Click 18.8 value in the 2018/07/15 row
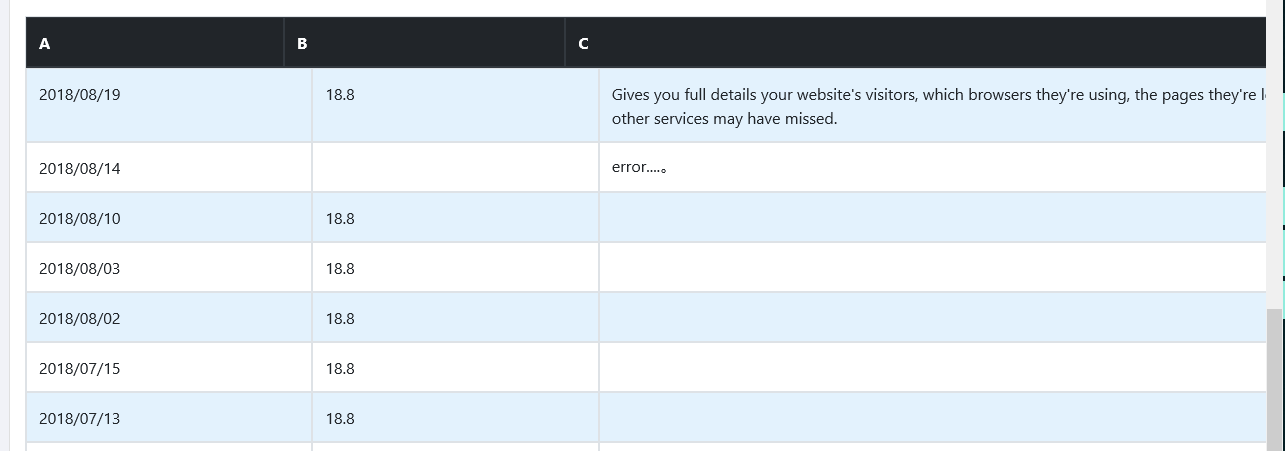The image size is (1285, 451). point(340,369)
